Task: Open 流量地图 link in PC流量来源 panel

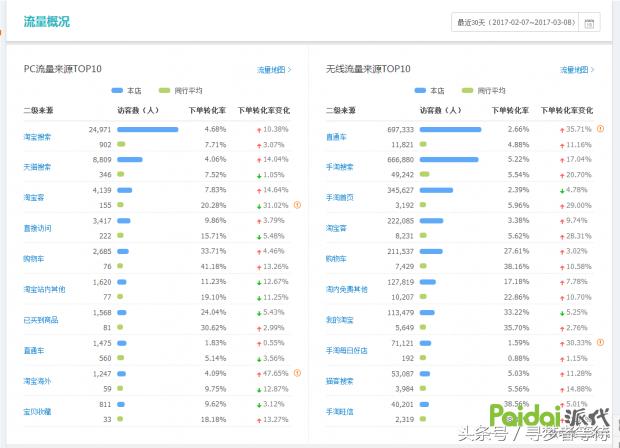Action: coord(274,70)
